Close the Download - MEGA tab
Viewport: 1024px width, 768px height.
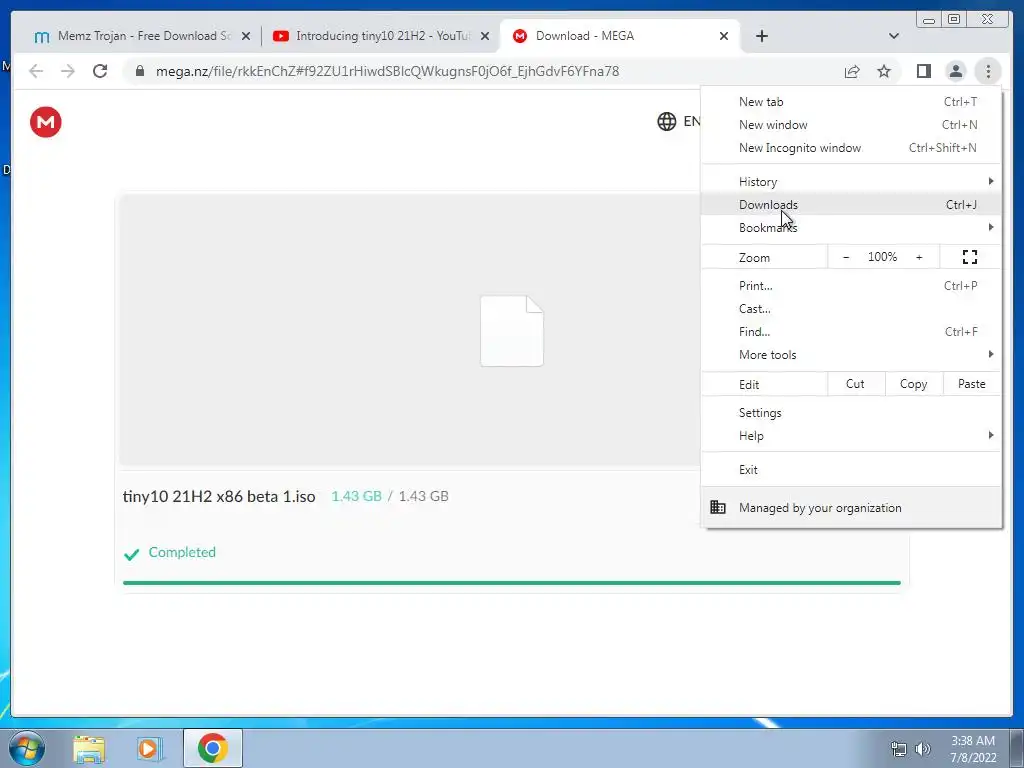point(724,37)
